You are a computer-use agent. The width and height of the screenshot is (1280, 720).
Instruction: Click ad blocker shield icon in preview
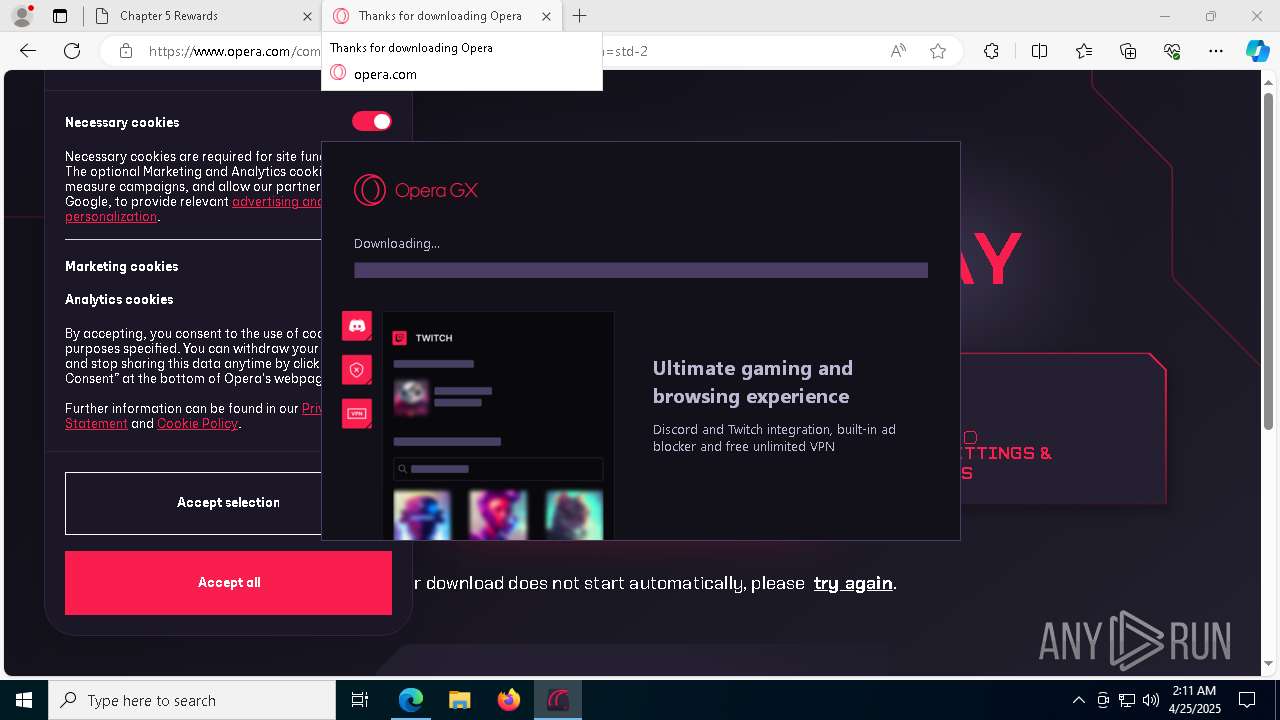click(x=357, y=370)
